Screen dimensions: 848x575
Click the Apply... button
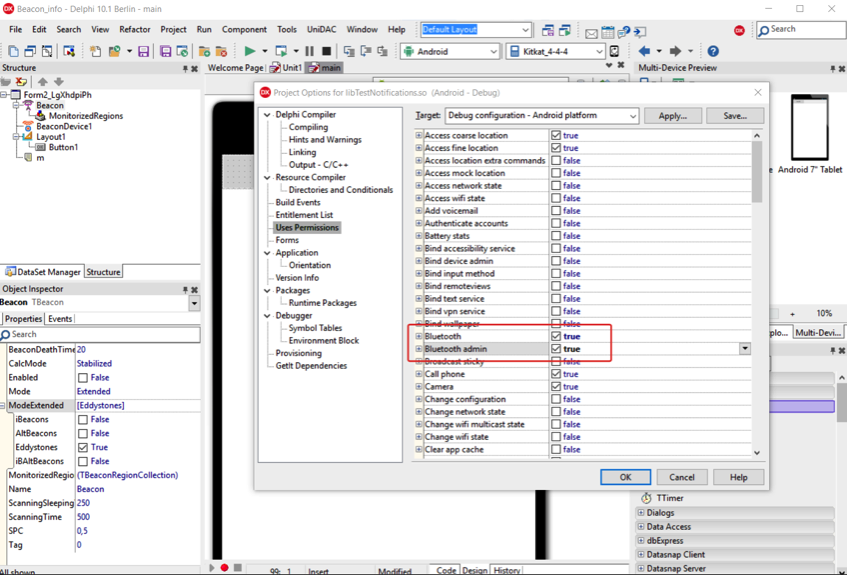tap(672, 116)
